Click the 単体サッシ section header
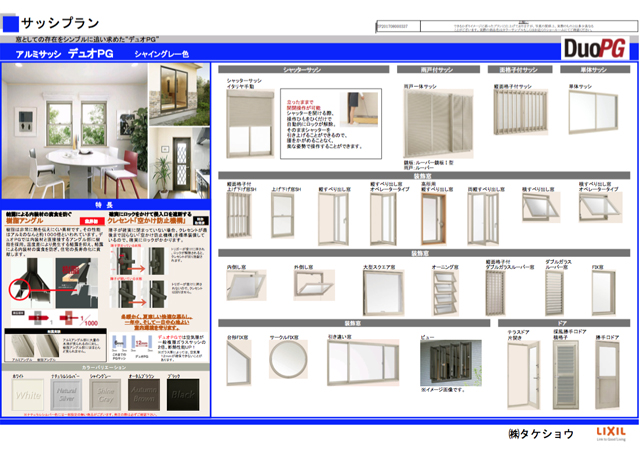This screenshot has width=640, height=466. (595, 69)
